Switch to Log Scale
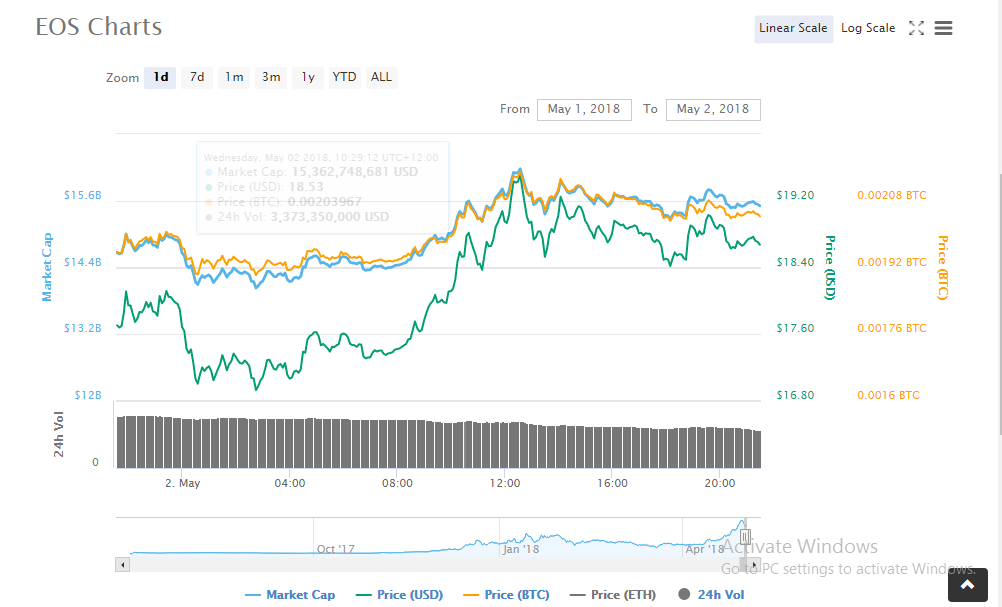 [x=868, y=29]
